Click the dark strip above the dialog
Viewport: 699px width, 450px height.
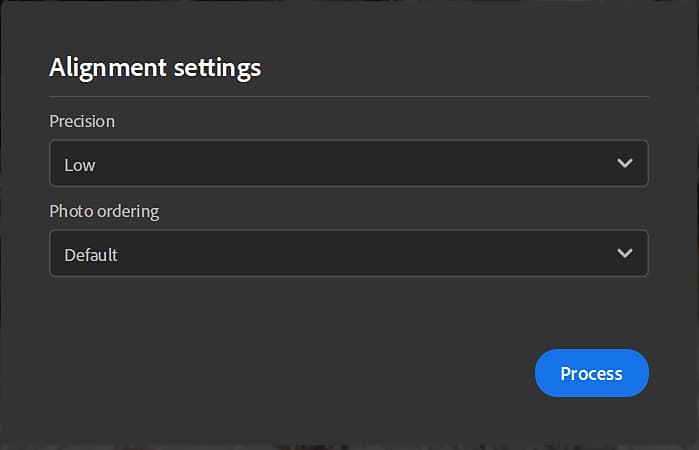348,3
